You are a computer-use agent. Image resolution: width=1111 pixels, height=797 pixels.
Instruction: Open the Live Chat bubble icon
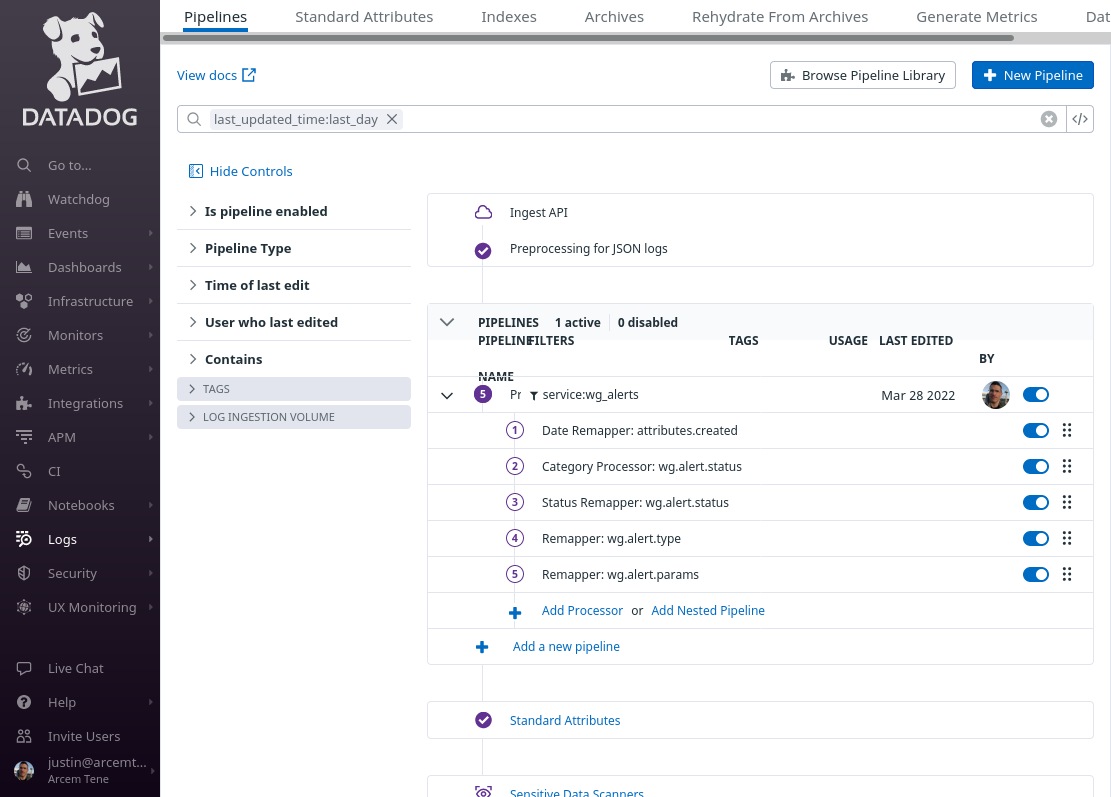point(24,668)
